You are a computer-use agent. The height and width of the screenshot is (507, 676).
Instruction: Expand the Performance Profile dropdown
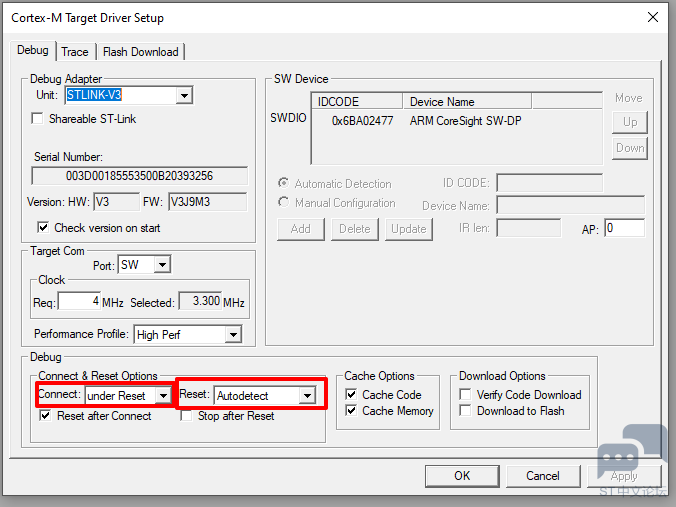tap(233, 334)
